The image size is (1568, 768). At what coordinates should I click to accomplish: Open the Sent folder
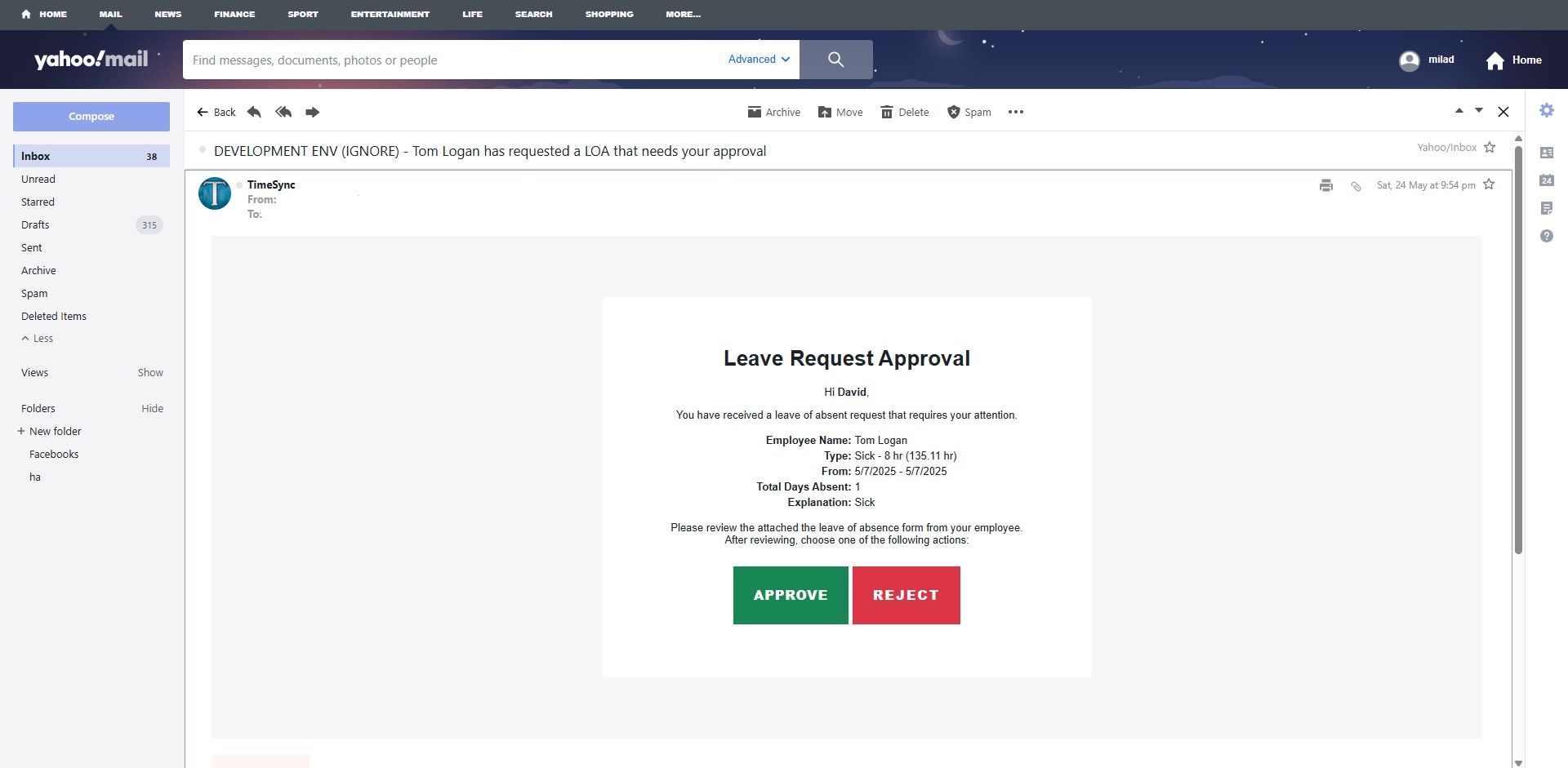point(32,247)
